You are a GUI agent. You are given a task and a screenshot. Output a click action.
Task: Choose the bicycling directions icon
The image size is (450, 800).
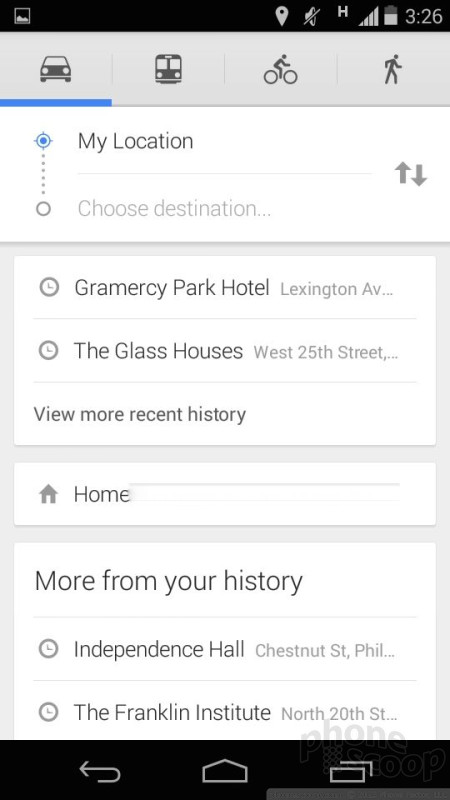281,69
